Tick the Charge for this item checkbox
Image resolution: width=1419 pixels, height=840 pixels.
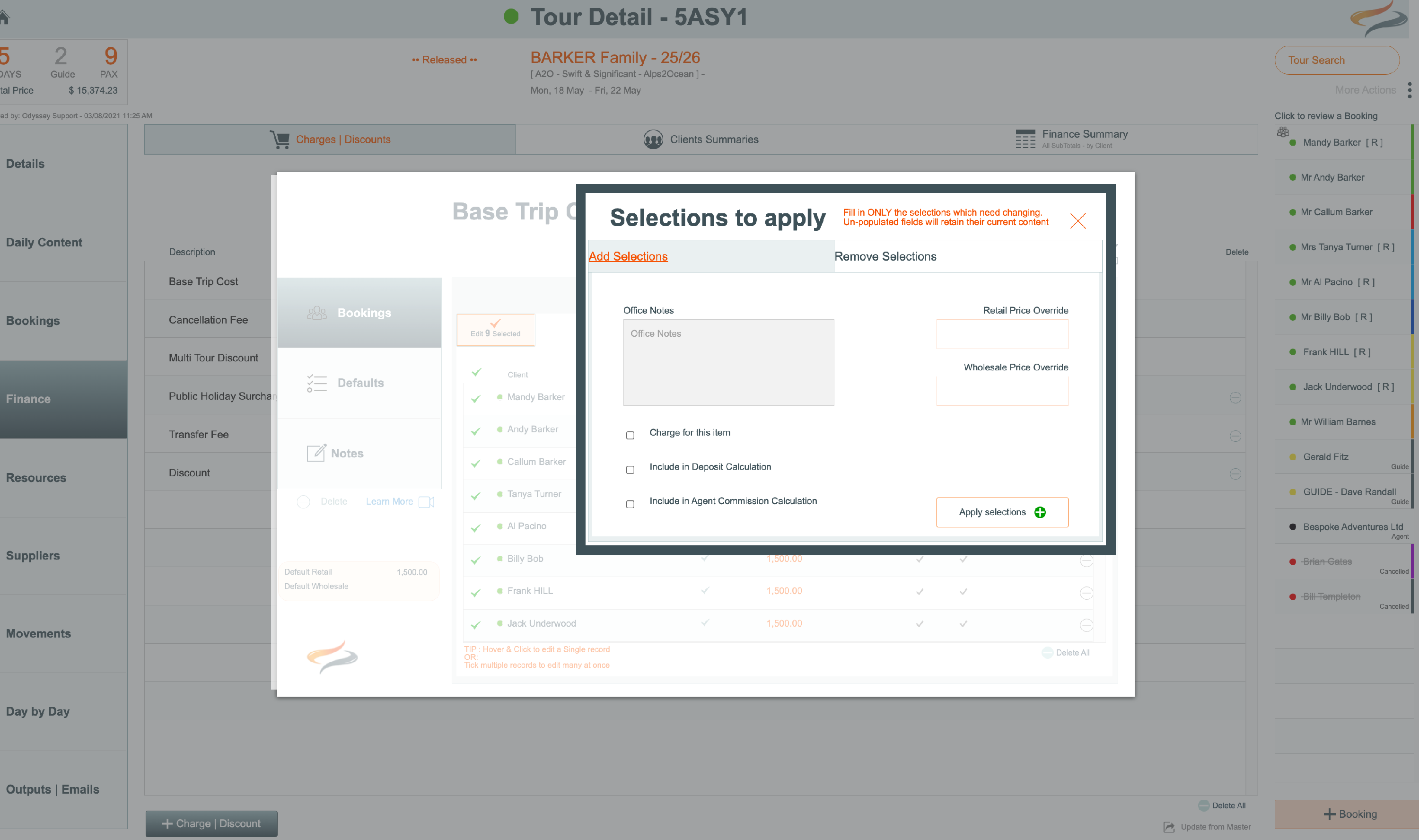click(630, 435)
